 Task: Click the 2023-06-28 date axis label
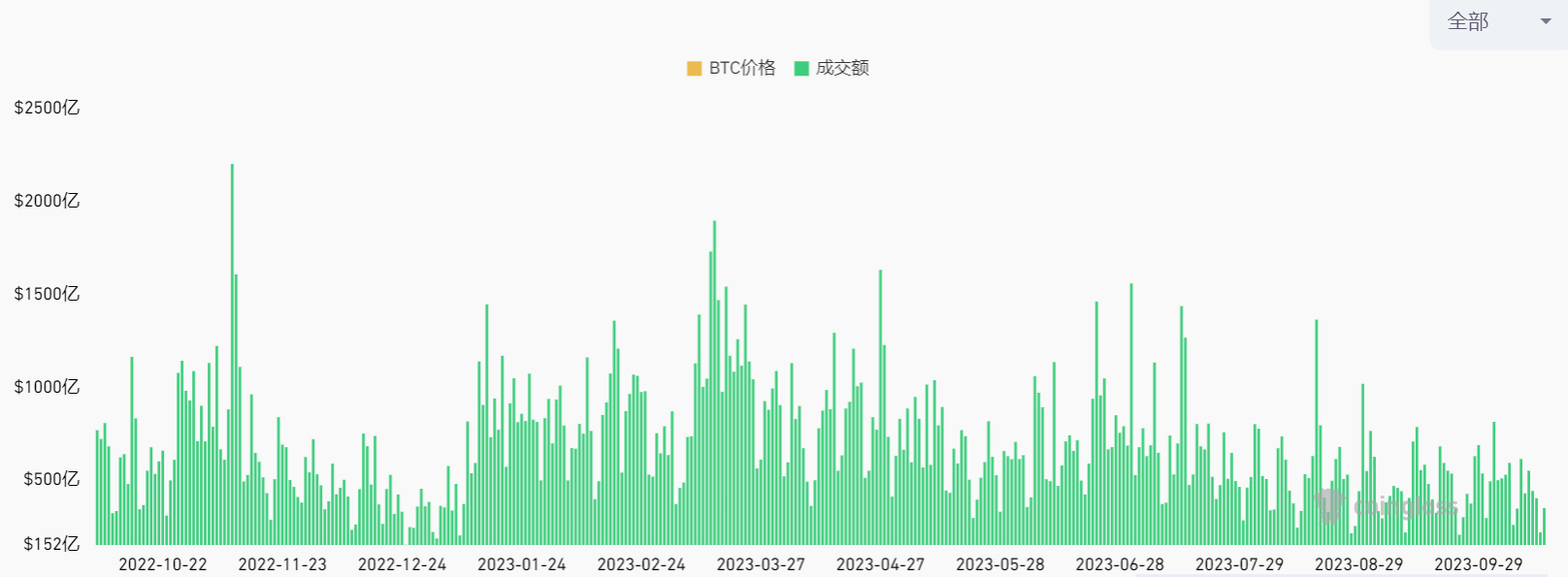tap(1120, 564)
